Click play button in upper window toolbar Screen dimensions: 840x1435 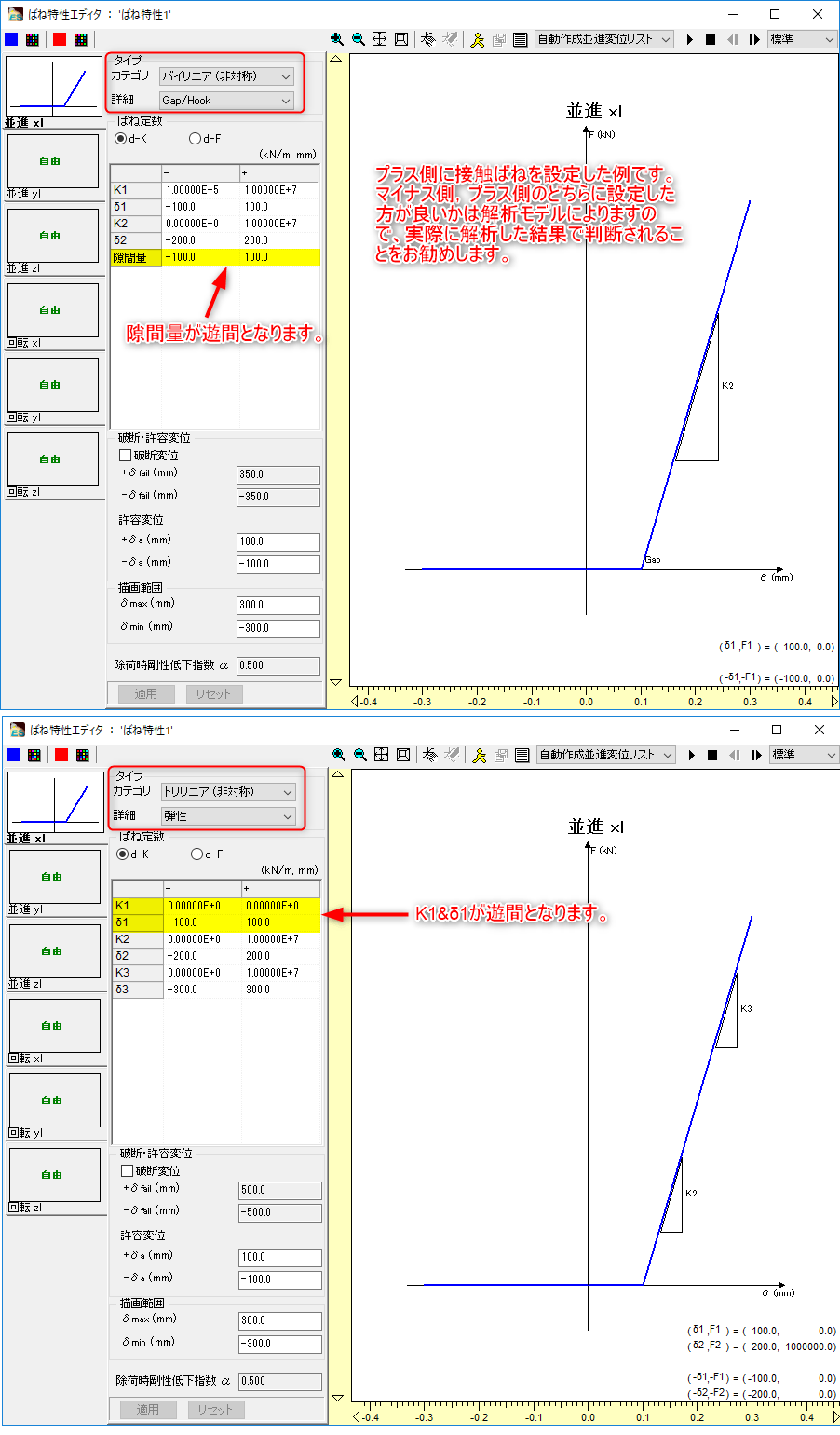pos(690,40)
